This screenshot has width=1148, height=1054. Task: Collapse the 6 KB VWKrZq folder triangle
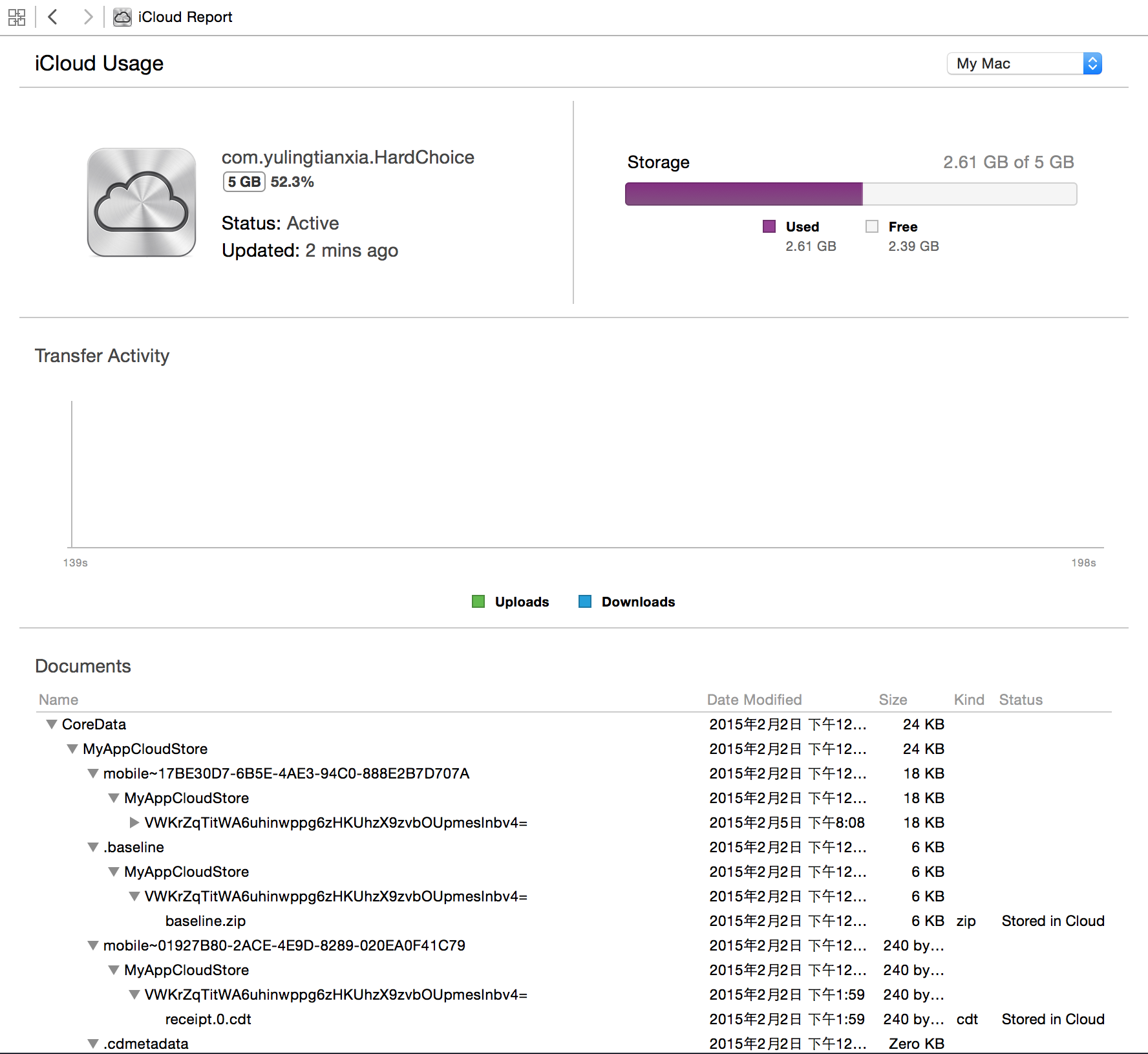(x=134, y=896)
